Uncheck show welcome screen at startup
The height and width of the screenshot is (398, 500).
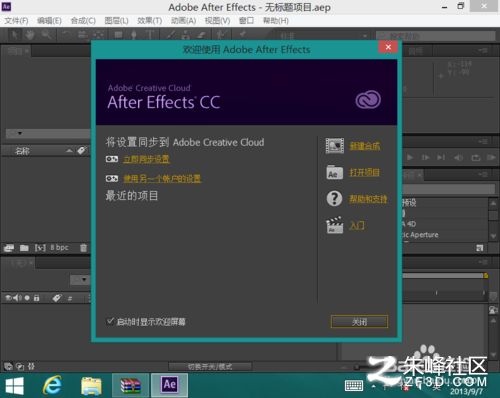110,321
